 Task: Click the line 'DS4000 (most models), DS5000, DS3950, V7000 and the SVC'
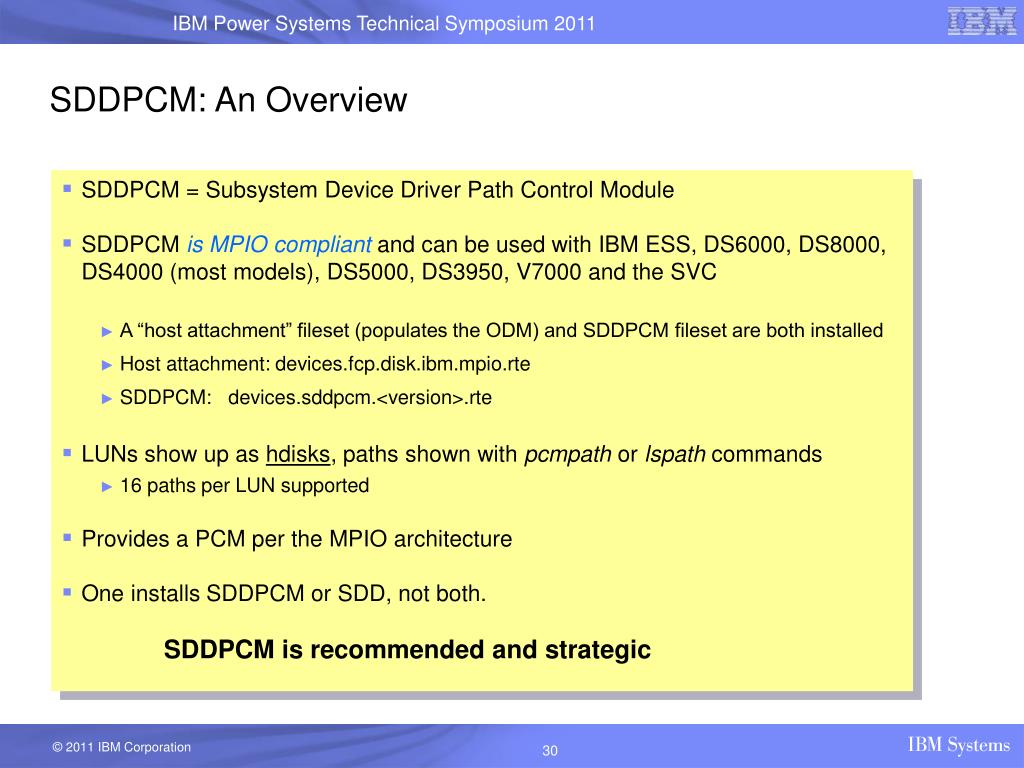click(399, 272)
